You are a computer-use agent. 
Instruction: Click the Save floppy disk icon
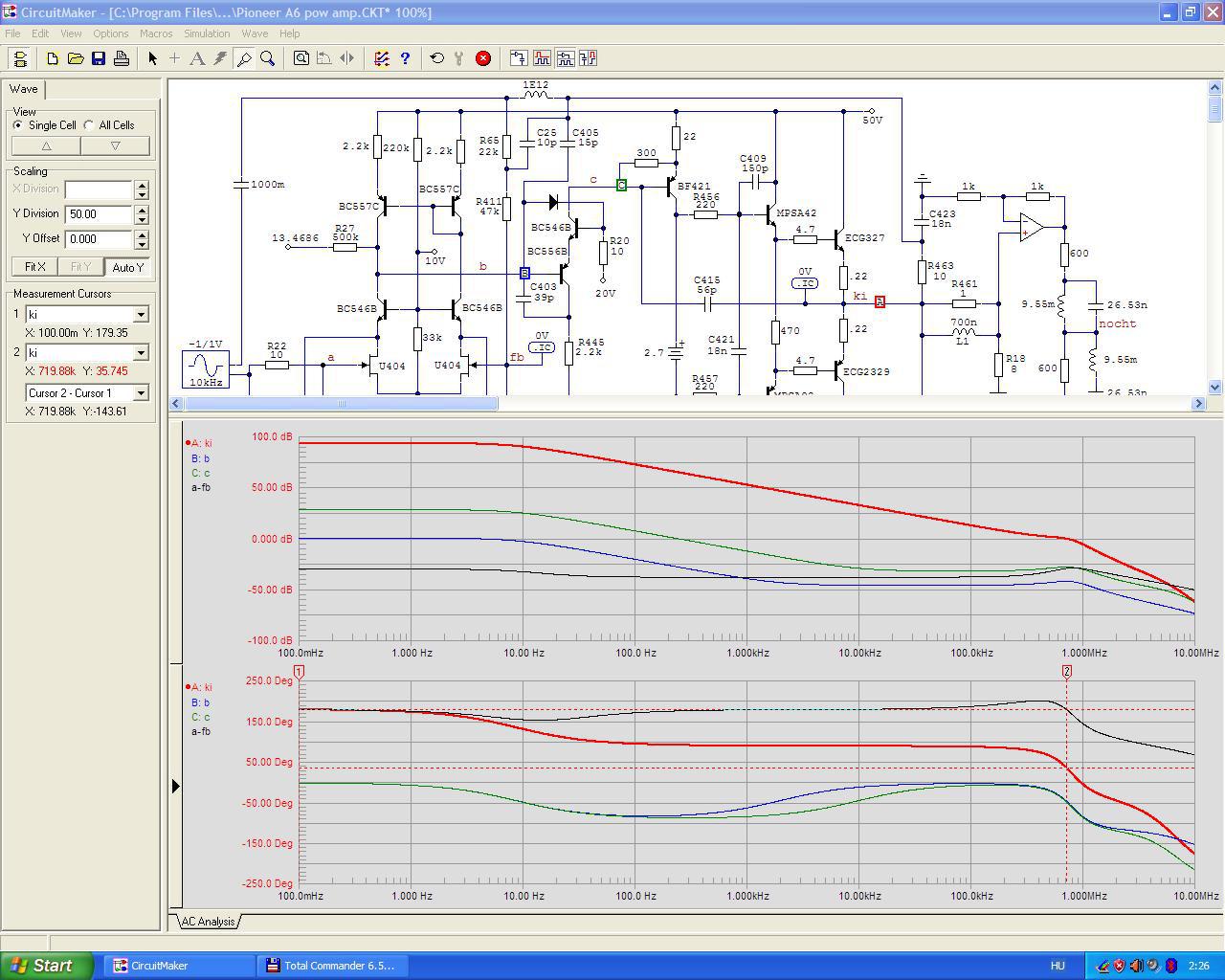(x=99, y=58)
